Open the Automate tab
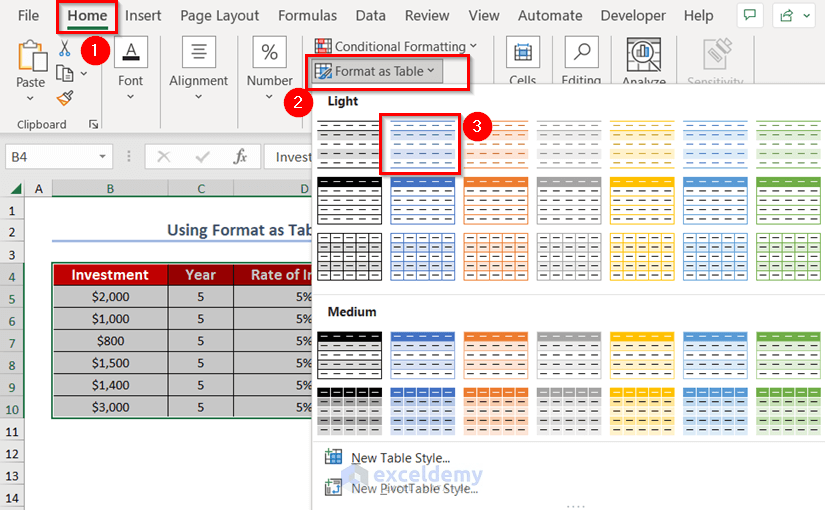This screenshot has height=510, width=825. click(x=550, y=16)
